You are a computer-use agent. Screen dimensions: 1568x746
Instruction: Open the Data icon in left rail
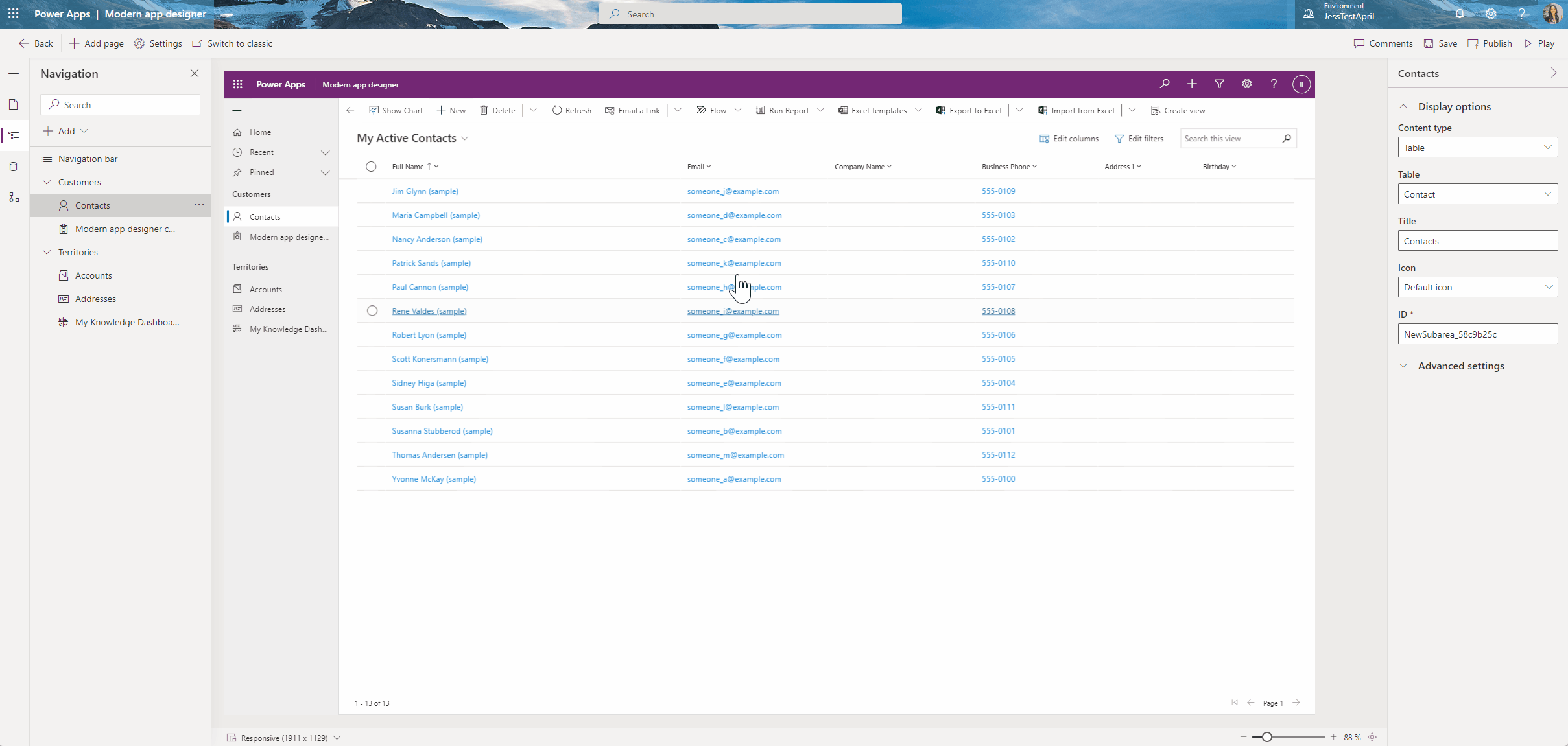14,167
